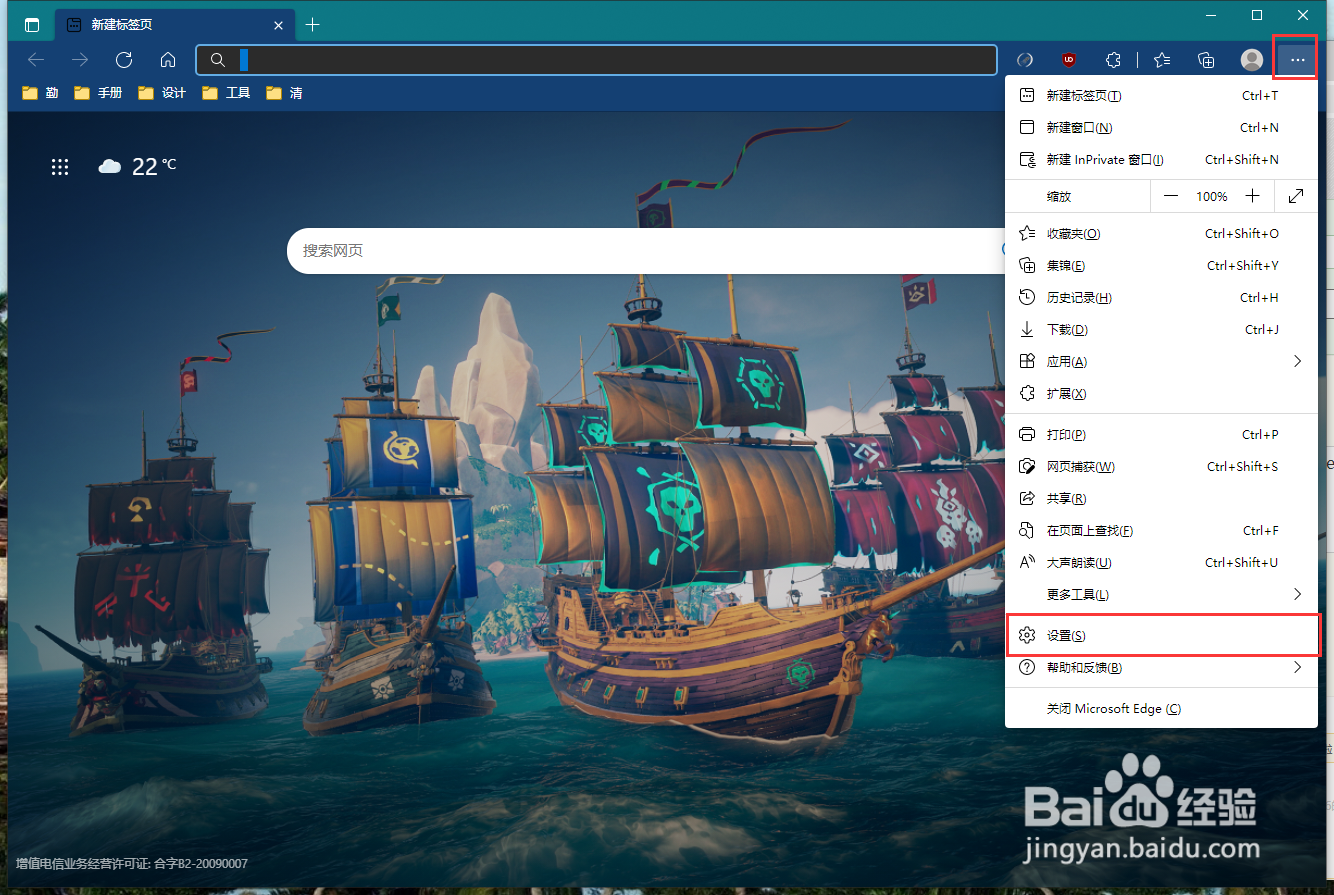Screen dimensions: 1334x895
Task: Click the cloud weather icon
Action: (109, 166)
